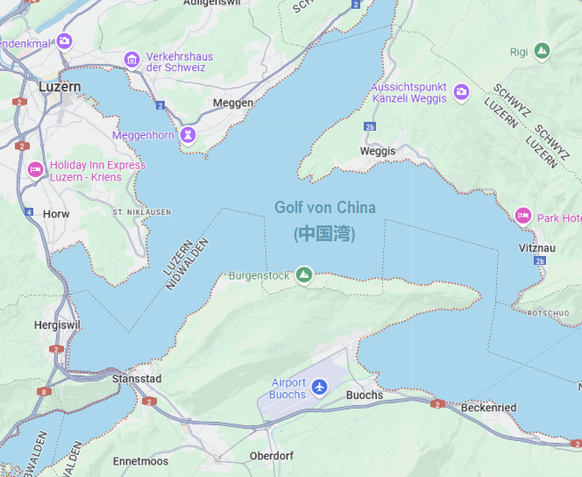
Task: Click the Stansstad town label
Action: [x=137, y=379]
